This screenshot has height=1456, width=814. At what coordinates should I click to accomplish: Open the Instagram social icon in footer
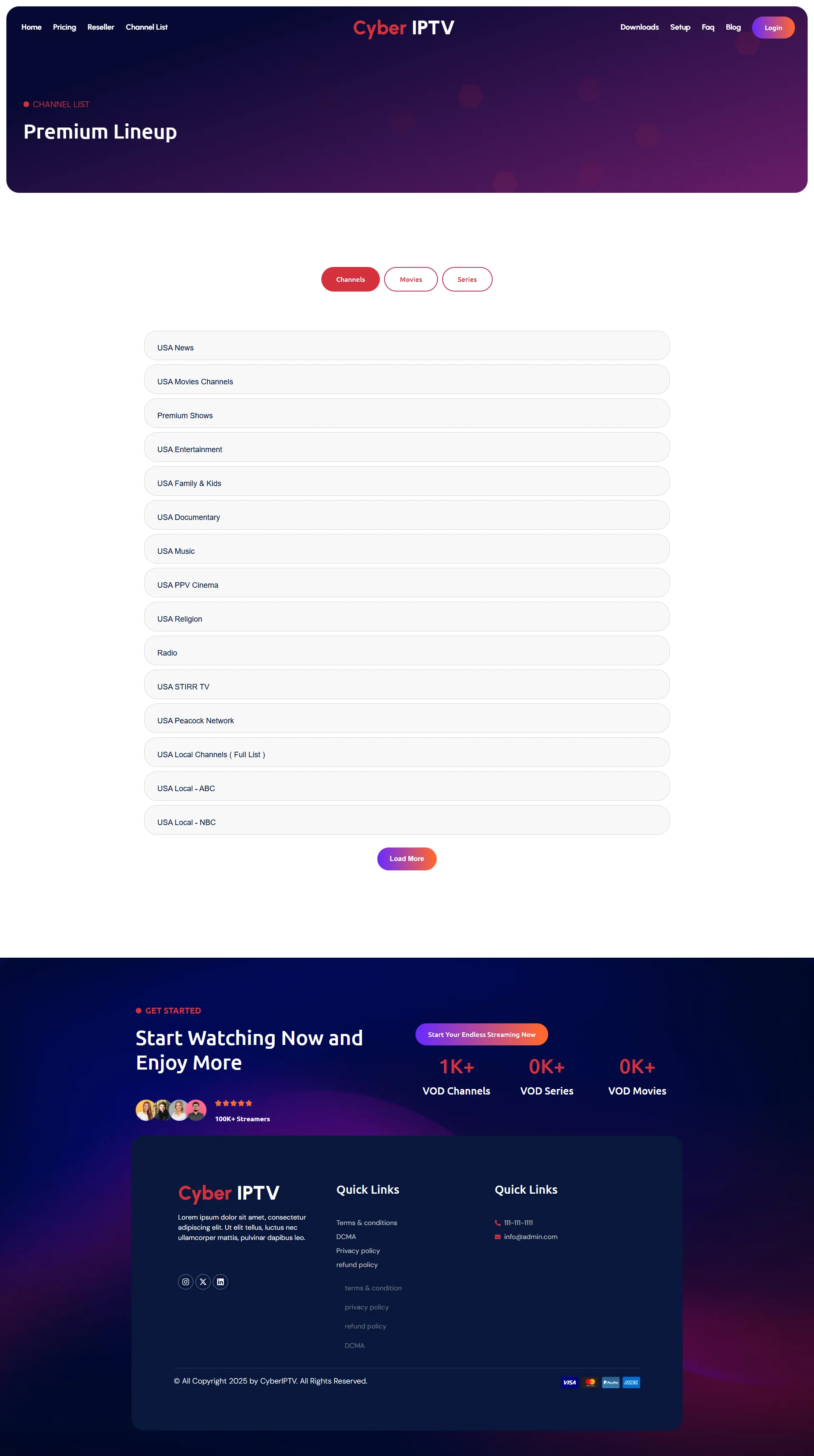point(186,1281)
